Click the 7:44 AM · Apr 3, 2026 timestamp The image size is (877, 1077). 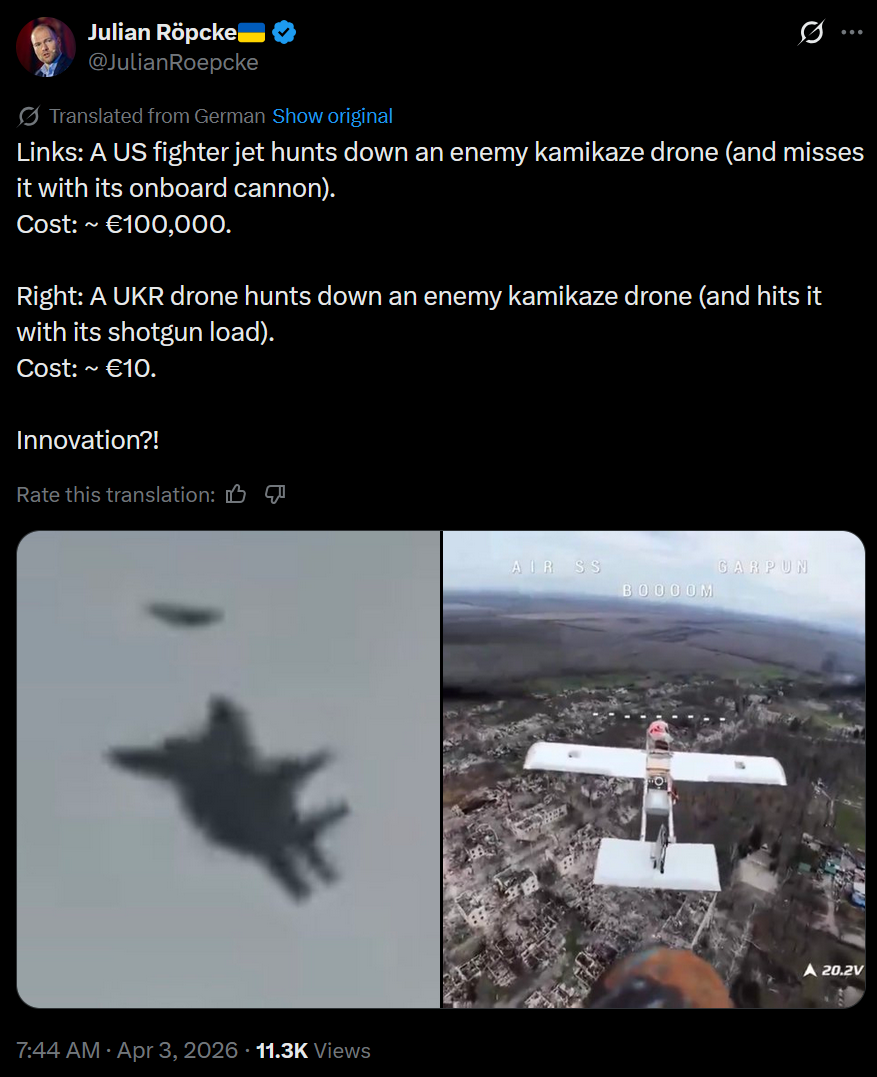coord(127,1050)
